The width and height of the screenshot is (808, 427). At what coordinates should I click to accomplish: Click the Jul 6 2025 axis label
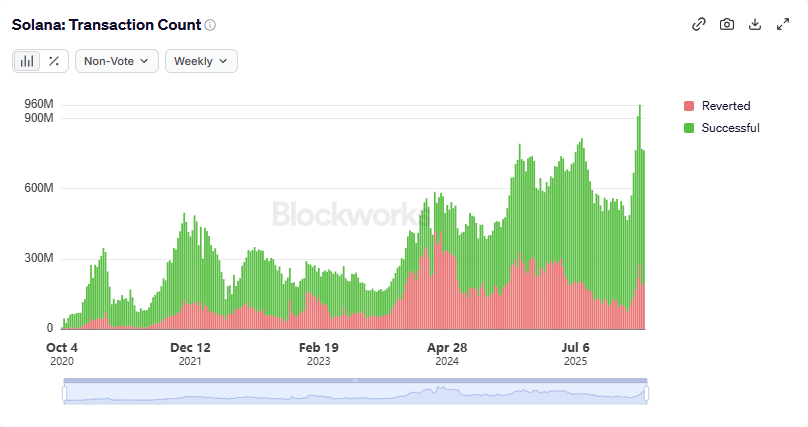pos(575,354)
